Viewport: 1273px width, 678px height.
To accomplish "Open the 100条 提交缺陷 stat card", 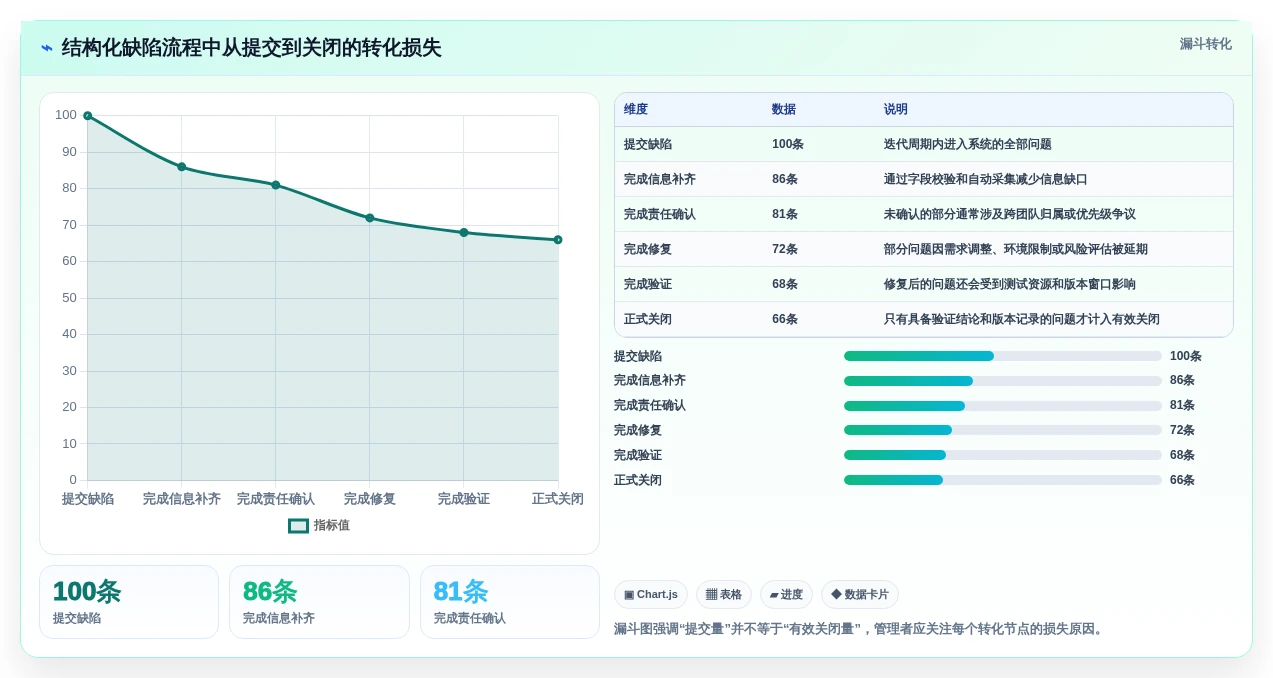I will pos(129,602).
